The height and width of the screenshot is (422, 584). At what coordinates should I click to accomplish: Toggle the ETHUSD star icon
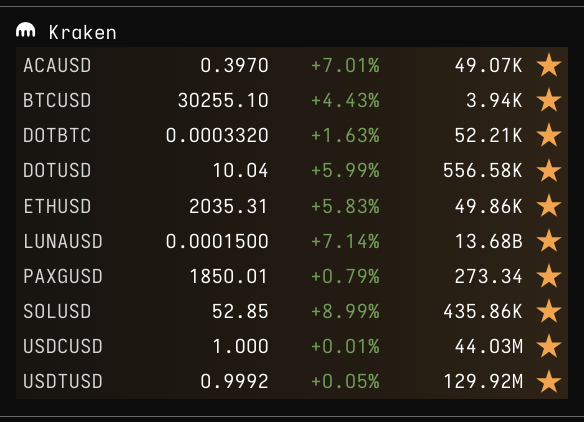tap(549, 206)
